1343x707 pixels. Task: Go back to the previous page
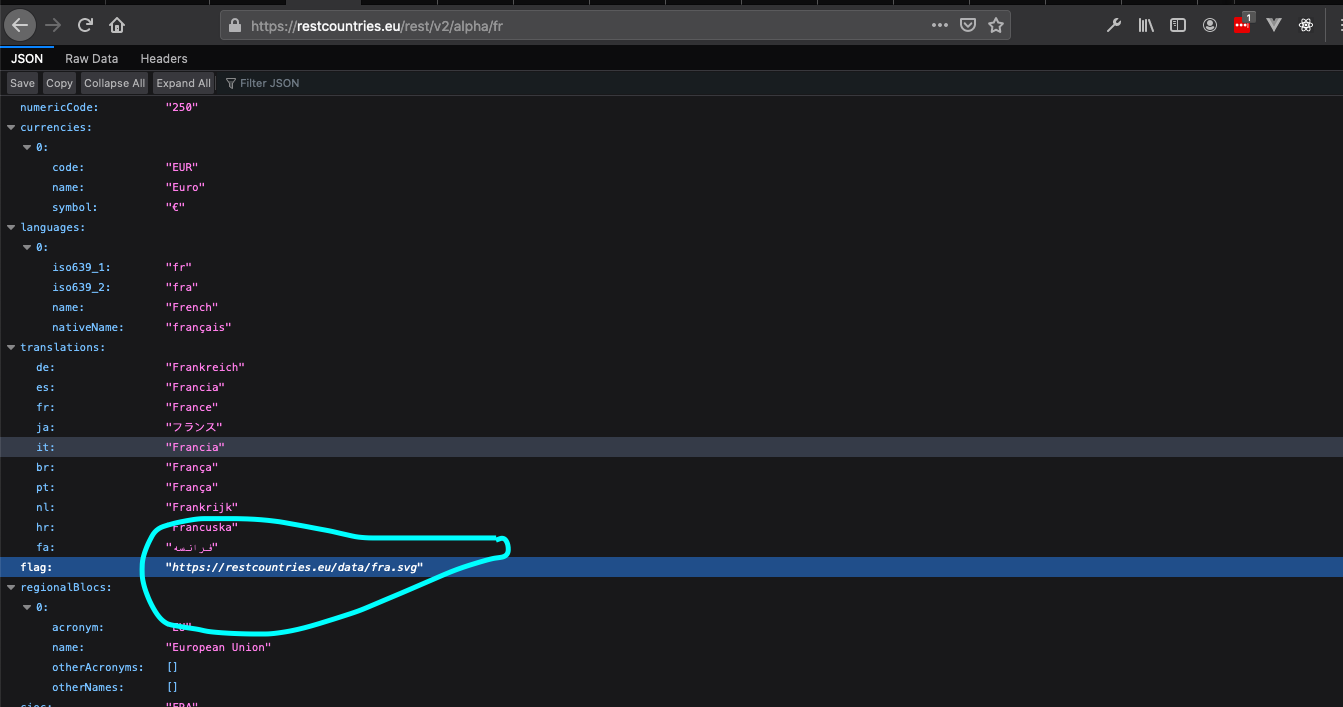(20, 25)
